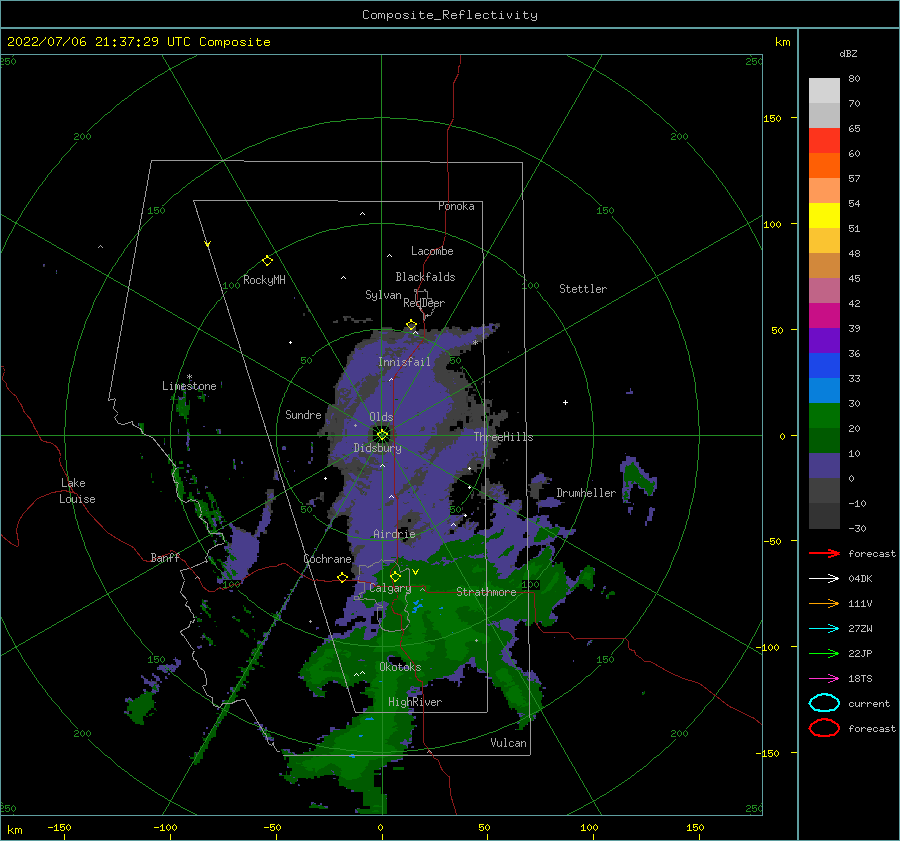Click the dBZ legend heading

848,53
